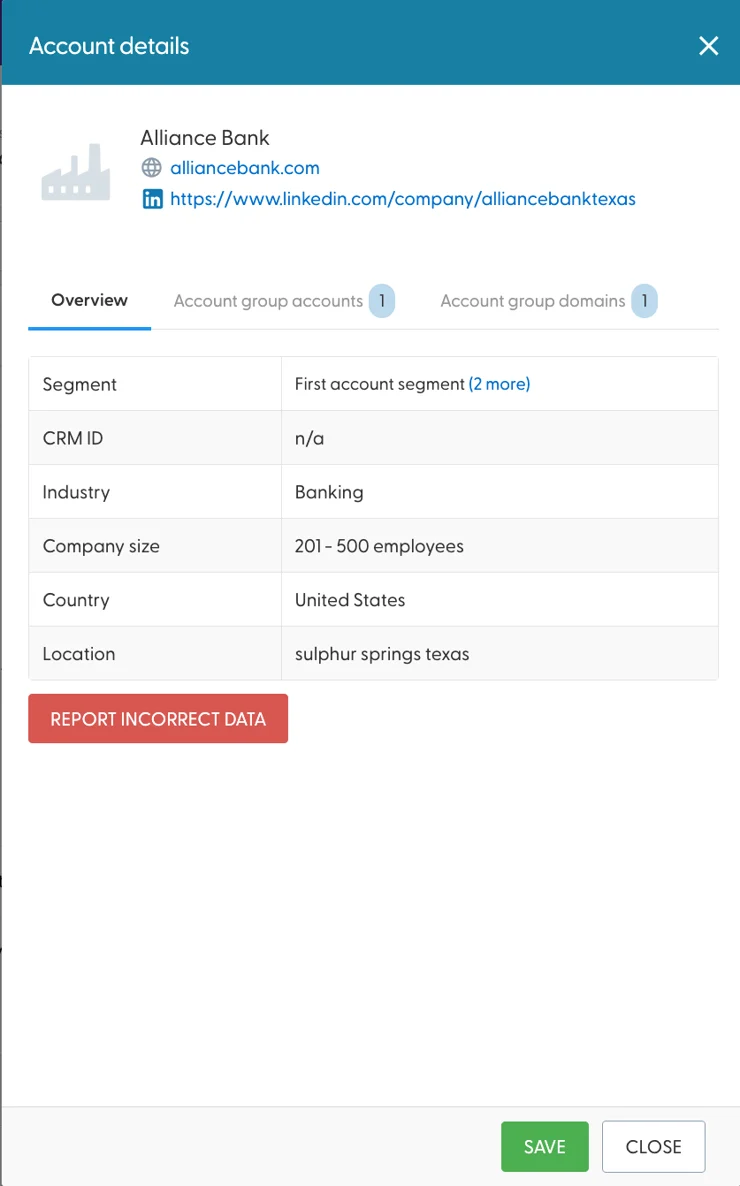740x1186 pixels.
Task: Open the alliancebank.com website link
Action: 244,168
